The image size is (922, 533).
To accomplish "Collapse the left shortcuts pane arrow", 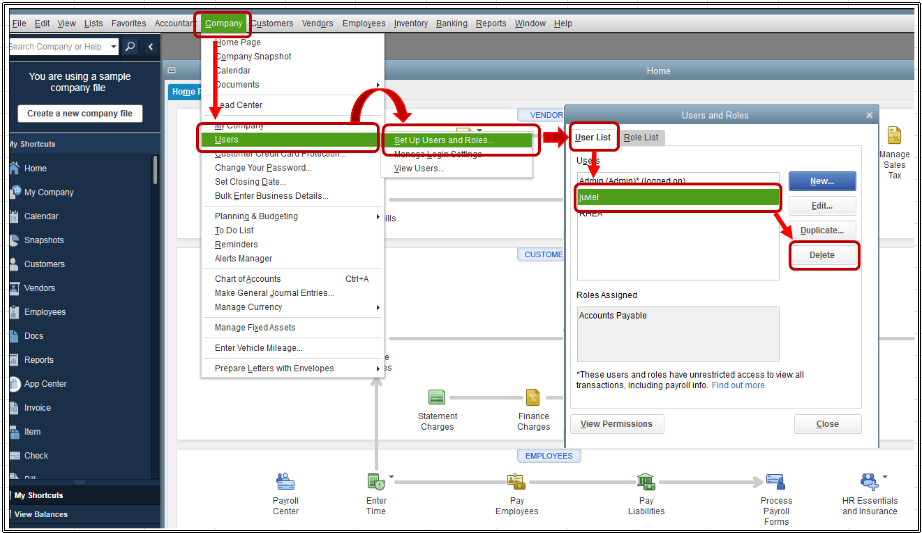I will [151, 46].
